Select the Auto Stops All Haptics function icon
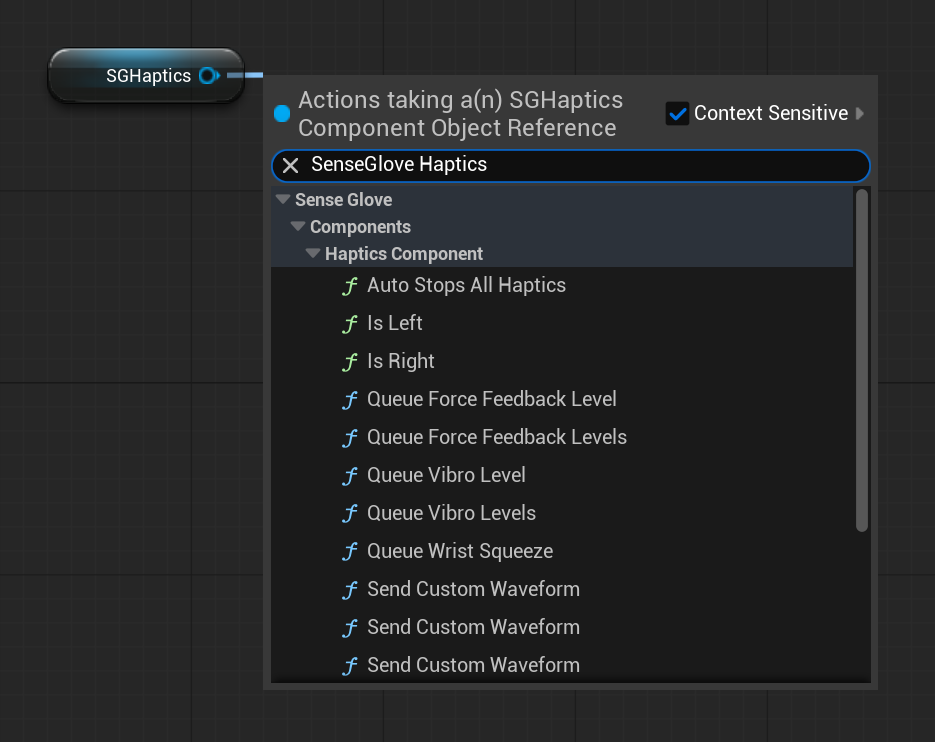Image resolution: width=935 pixels, height=742 pixels. (351, 285)
